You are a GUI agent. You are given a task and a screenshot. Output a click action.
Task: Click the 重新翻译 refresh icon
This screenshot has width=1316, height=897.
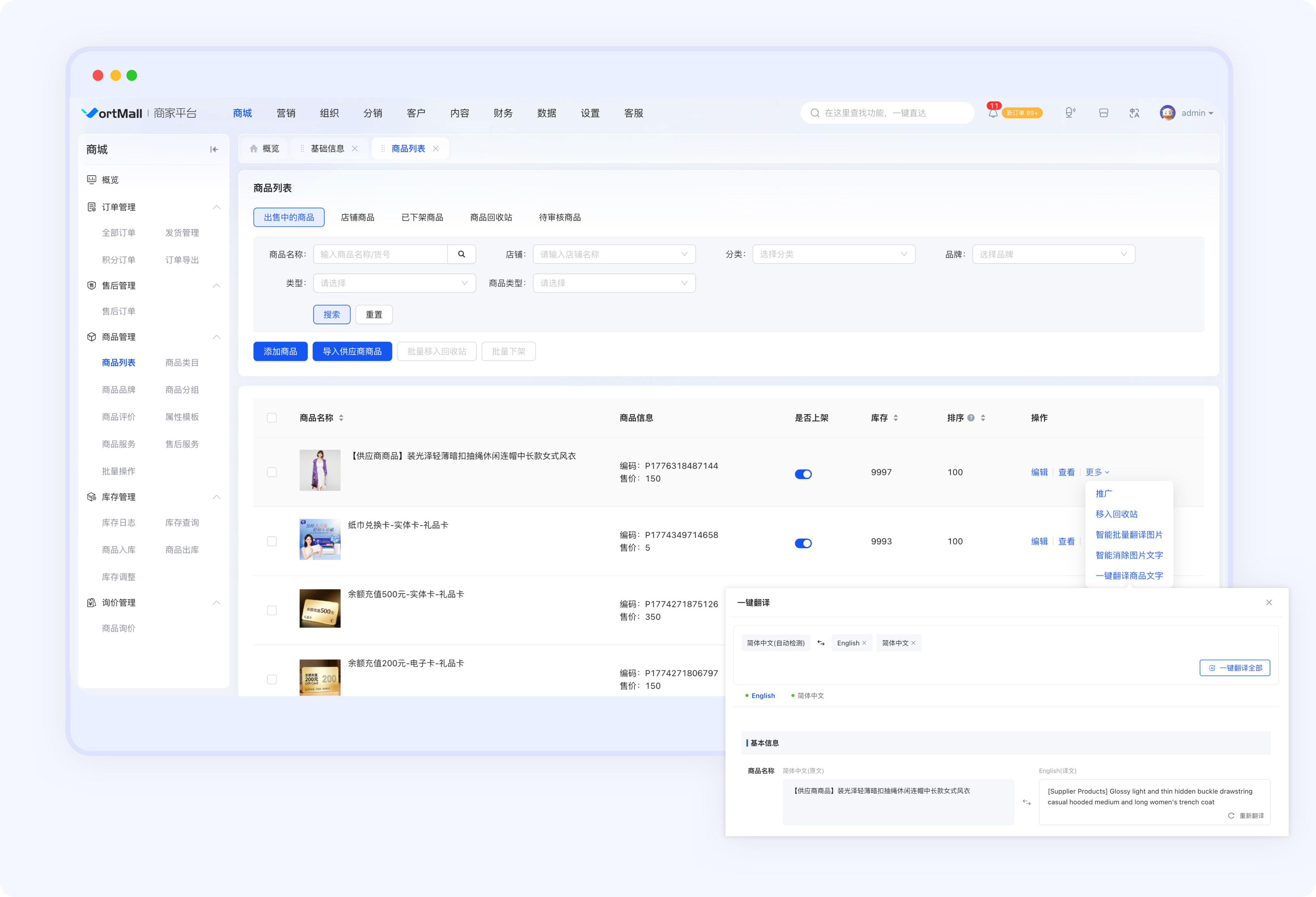1231,815
